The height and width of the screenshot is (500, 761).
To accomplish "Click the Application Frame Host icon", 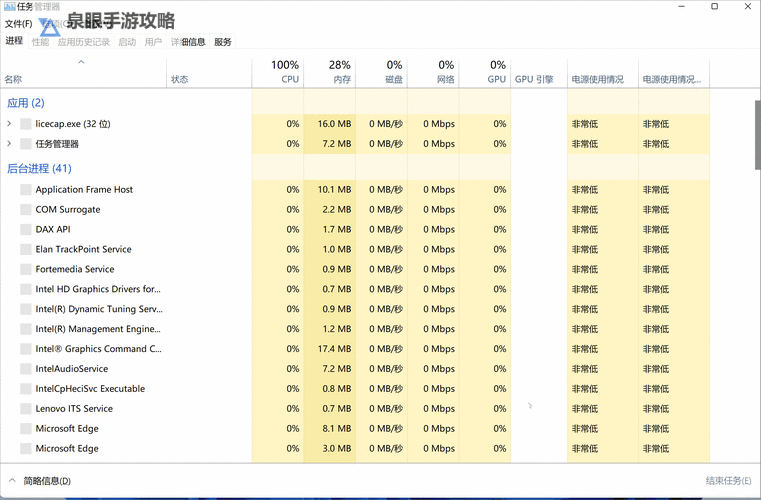I will (26, 189).
